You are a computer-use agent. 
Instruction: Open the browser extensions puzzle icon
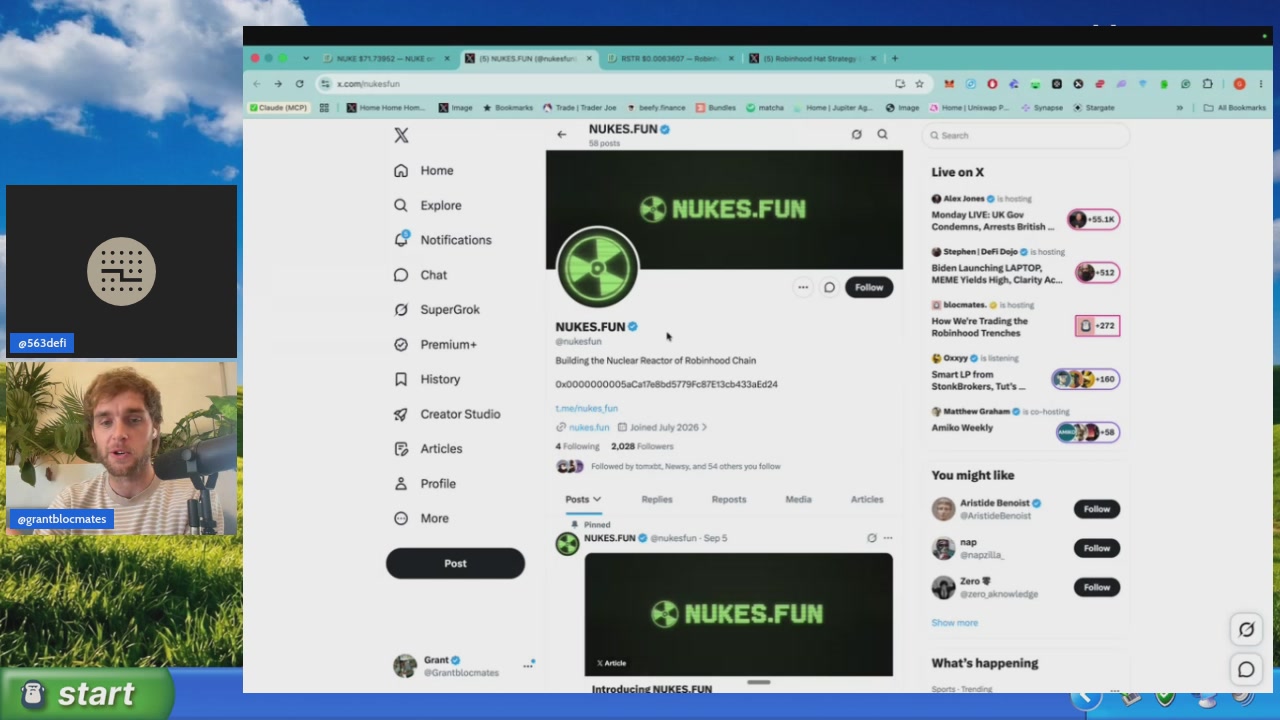[1207, 84]
